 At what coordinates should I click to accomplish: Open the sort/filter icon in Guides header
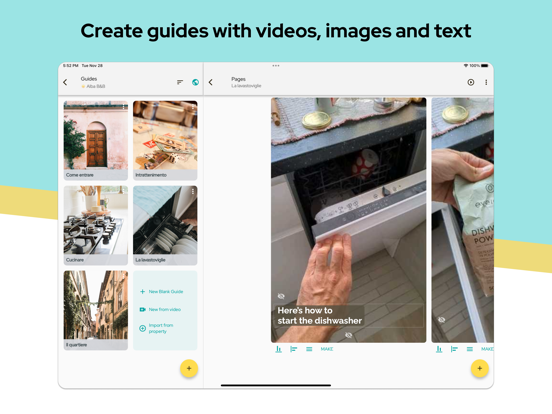tap(180, 82)
